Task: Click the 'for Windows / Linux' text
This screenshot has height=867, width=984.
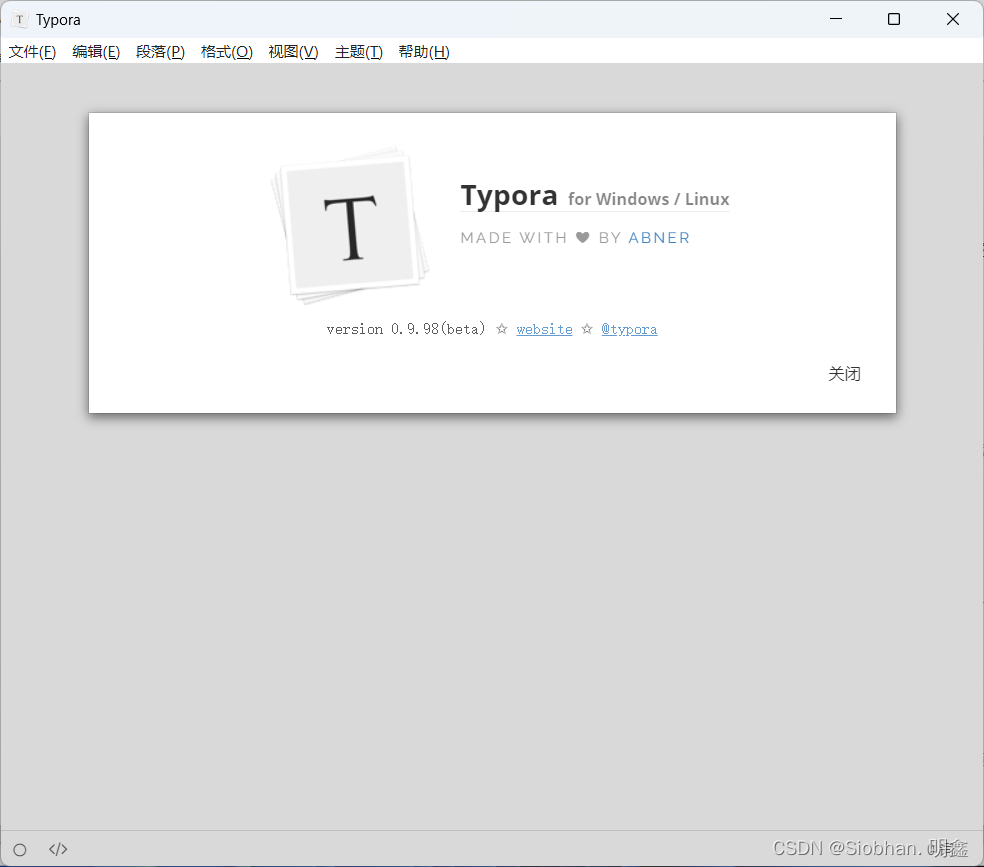Action: [x=648, y=199]
